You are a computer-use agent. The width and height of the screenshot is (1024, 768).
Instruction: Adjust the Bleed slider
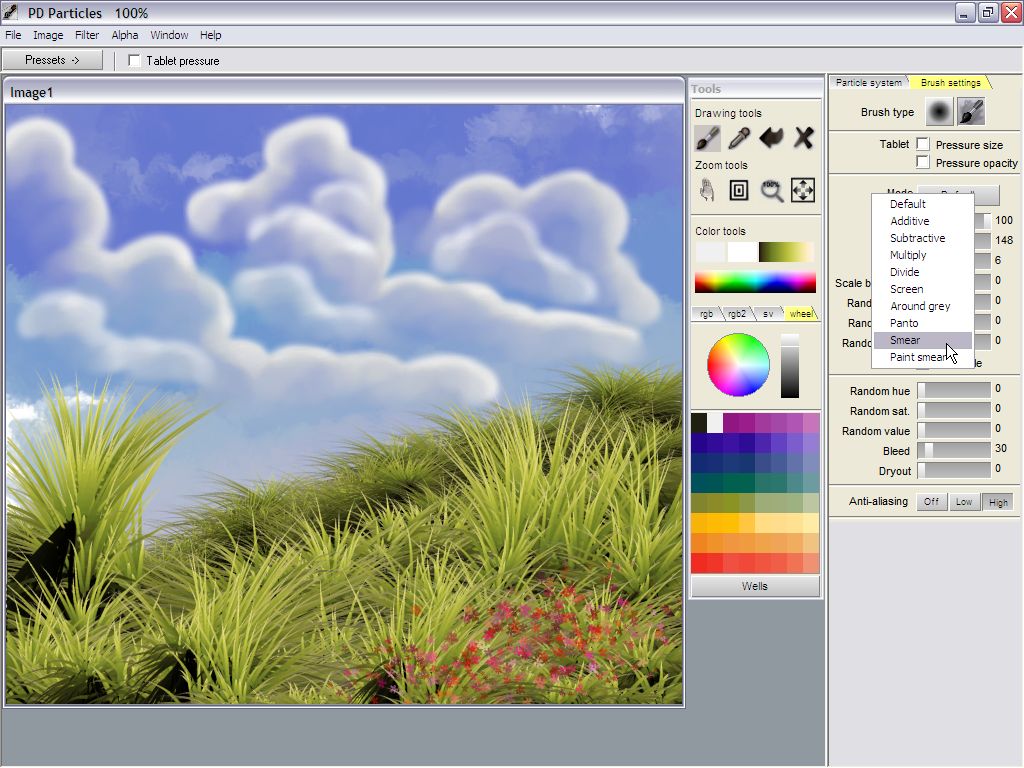(954, 450)
